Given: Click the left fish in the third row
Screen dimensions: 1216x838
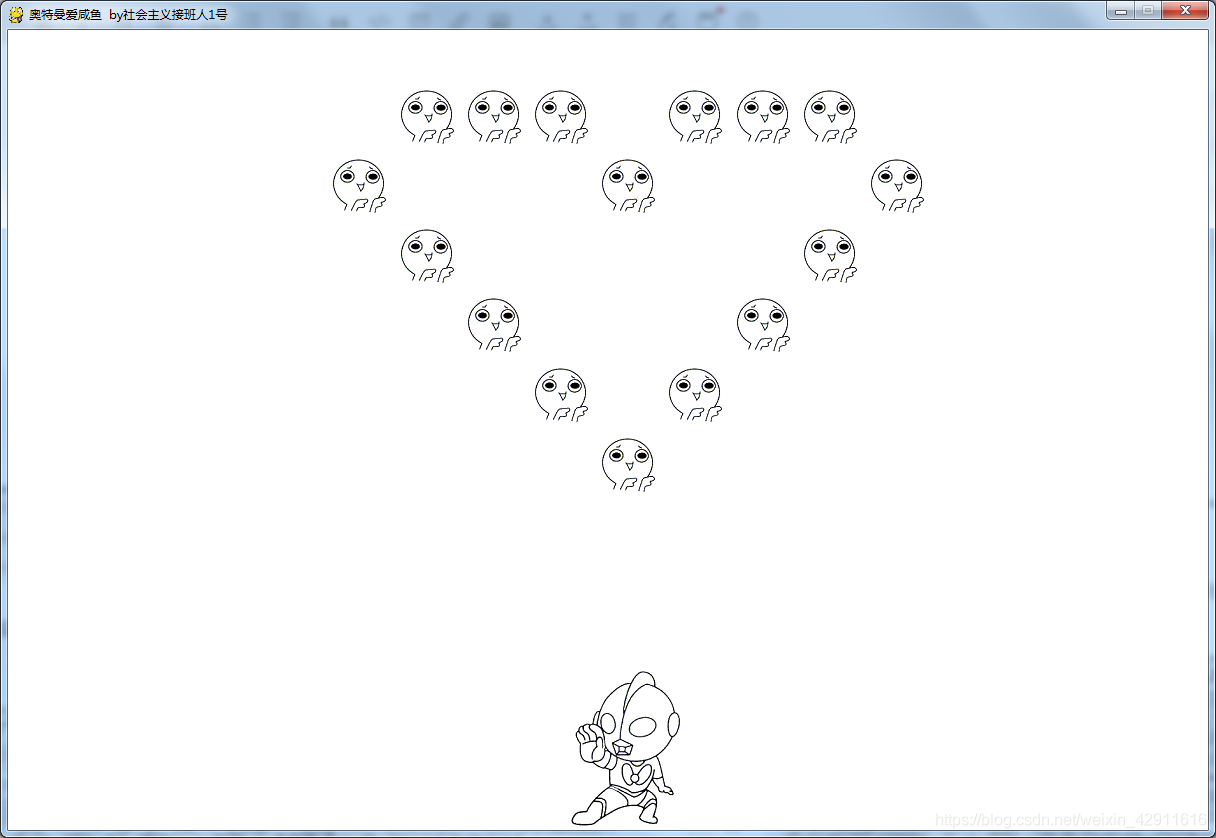Looking at the screenshot, I should tap(427, 256).
